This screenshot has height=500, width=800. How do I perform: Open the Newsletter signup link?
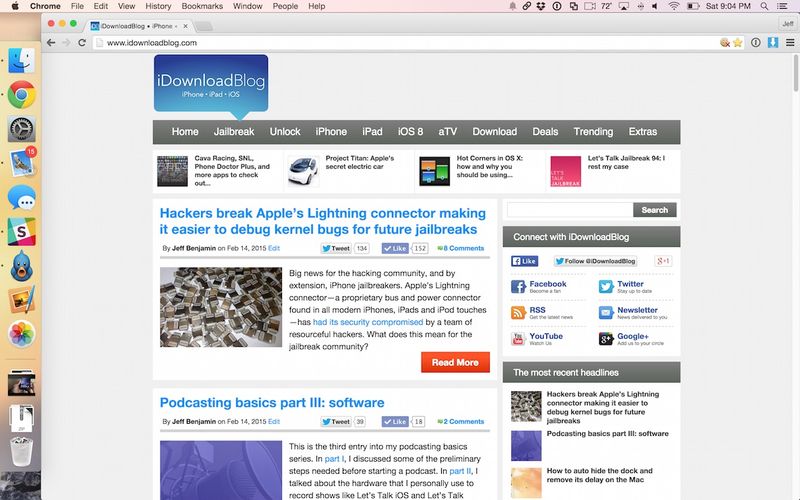tap(637, 310)
